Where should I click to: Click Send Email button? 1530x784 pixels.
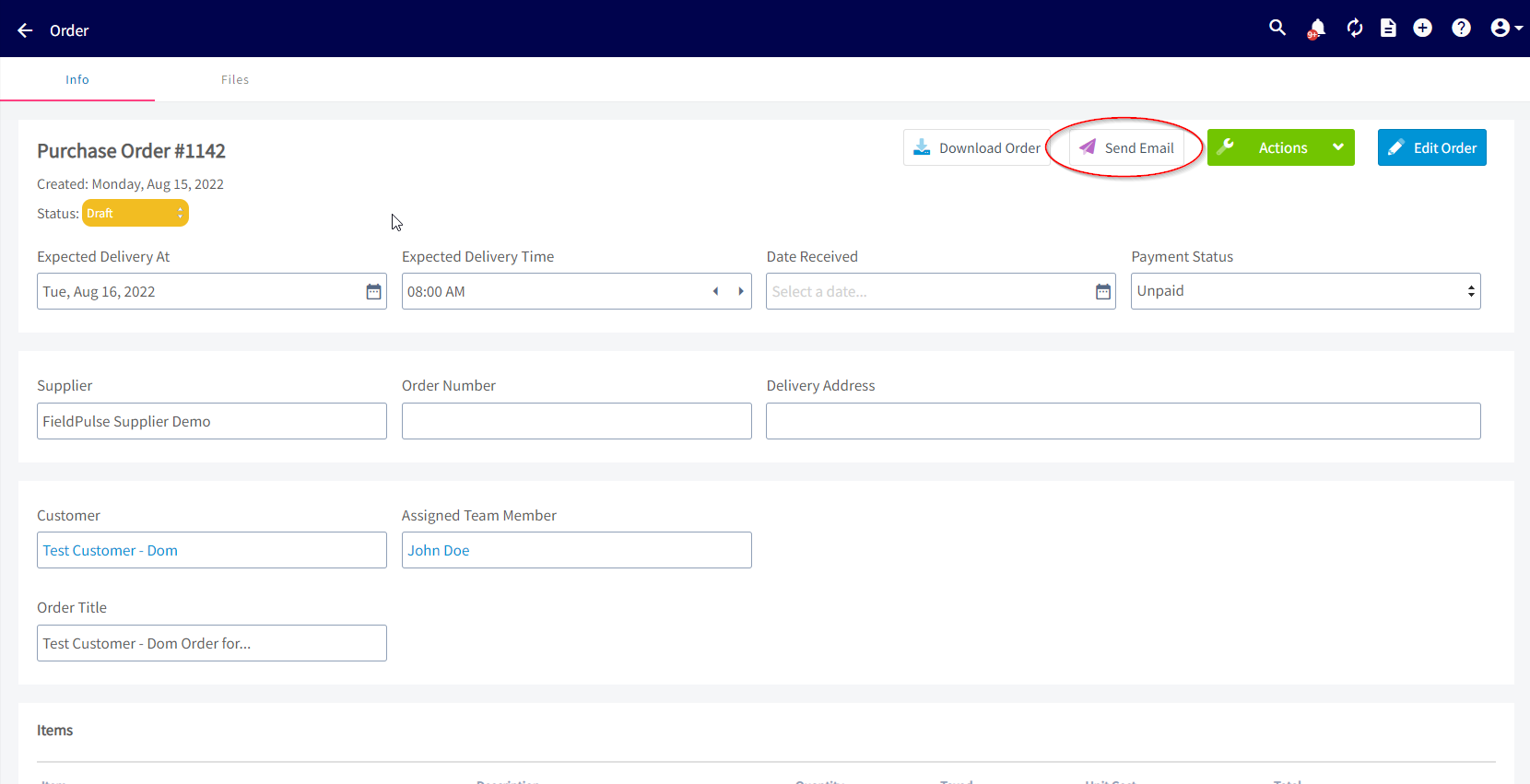1126,147
